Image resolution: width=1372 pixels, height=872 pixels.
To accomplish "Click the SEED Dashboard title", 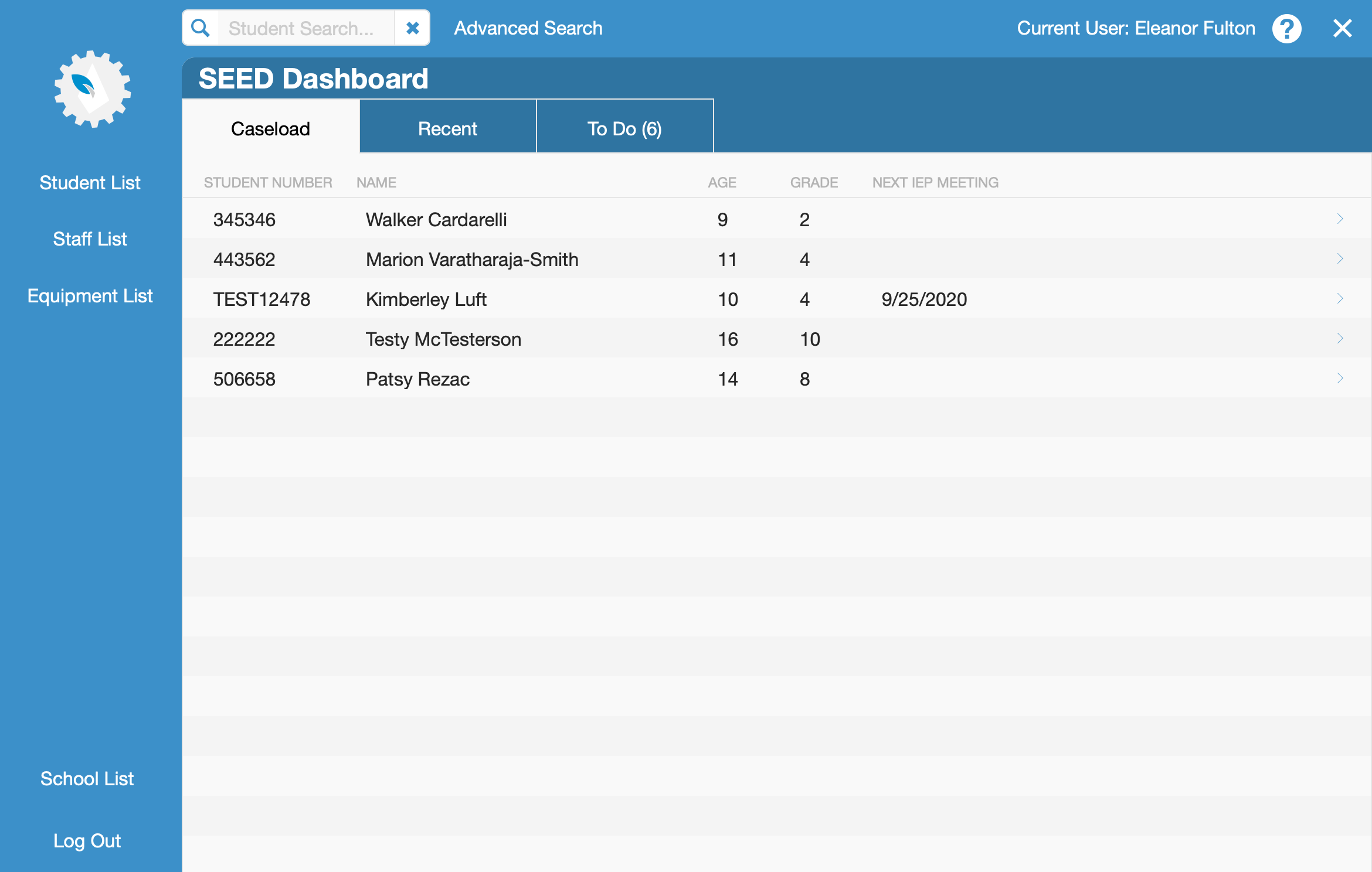I will (313, 79).
